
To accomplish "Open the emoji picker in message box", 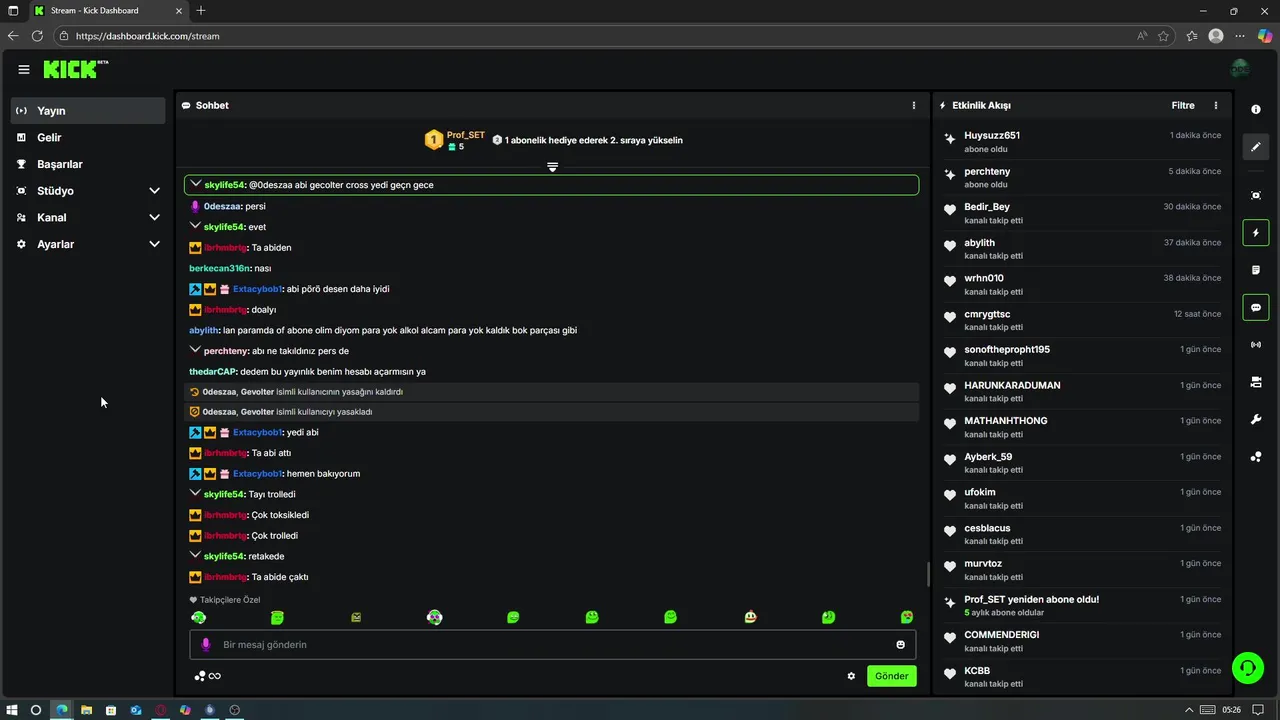I will 900,645.
